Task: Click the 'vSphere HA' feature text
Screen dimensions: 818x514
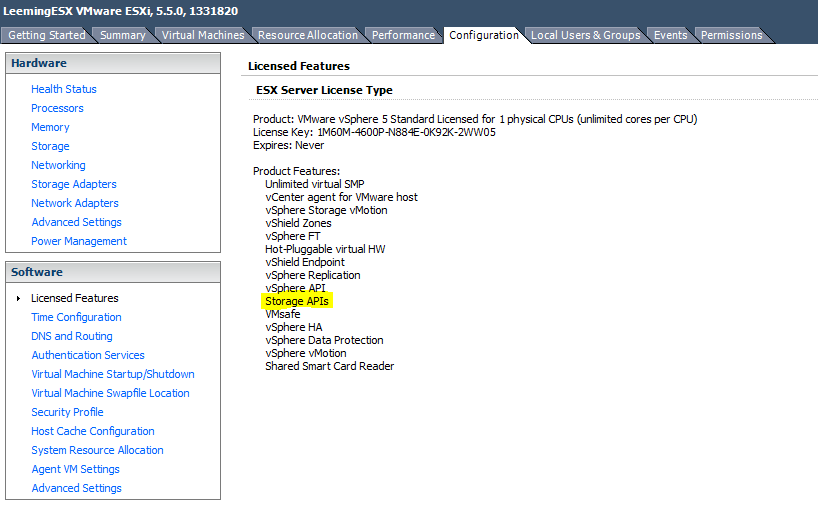Action: pyautogui.click(x=294, y=327)
